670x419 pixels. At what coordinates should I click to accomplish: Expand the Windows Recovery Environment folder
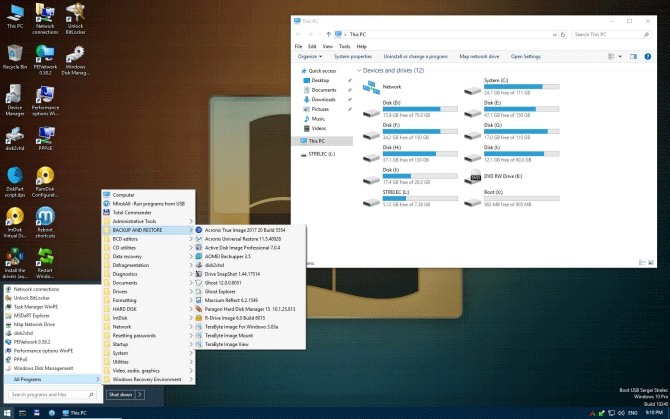click(x=146, y=379)
